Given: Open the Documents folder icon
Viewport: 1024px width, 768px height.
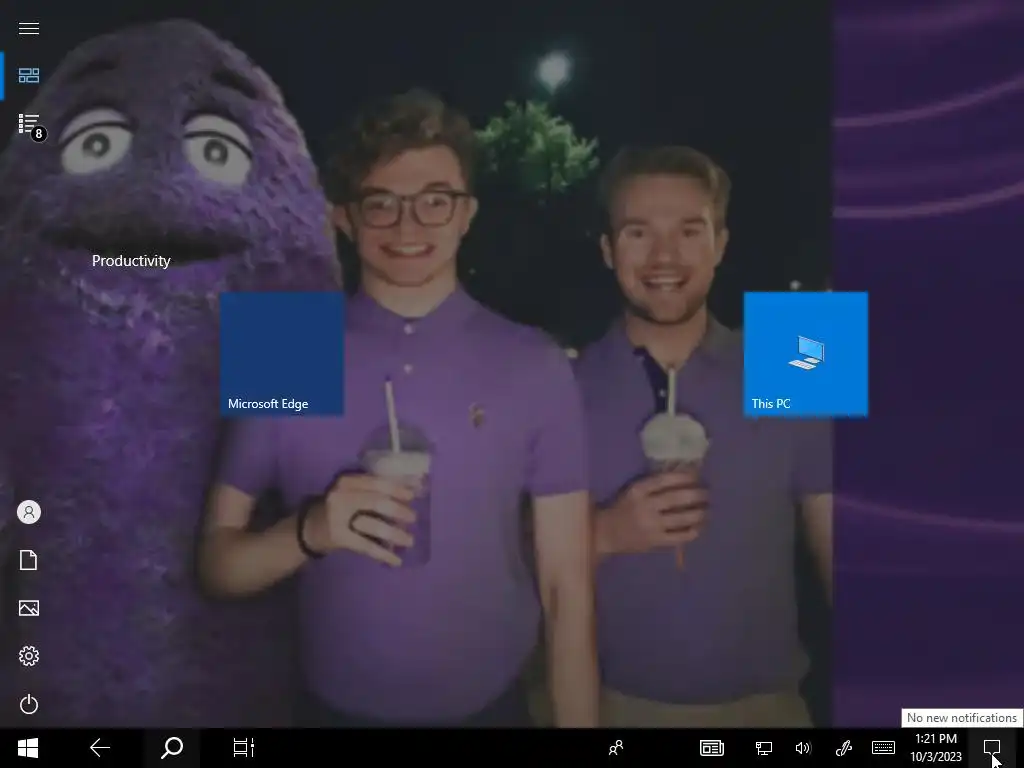Looking at the screenshot, I should click(x=29, y=560).
